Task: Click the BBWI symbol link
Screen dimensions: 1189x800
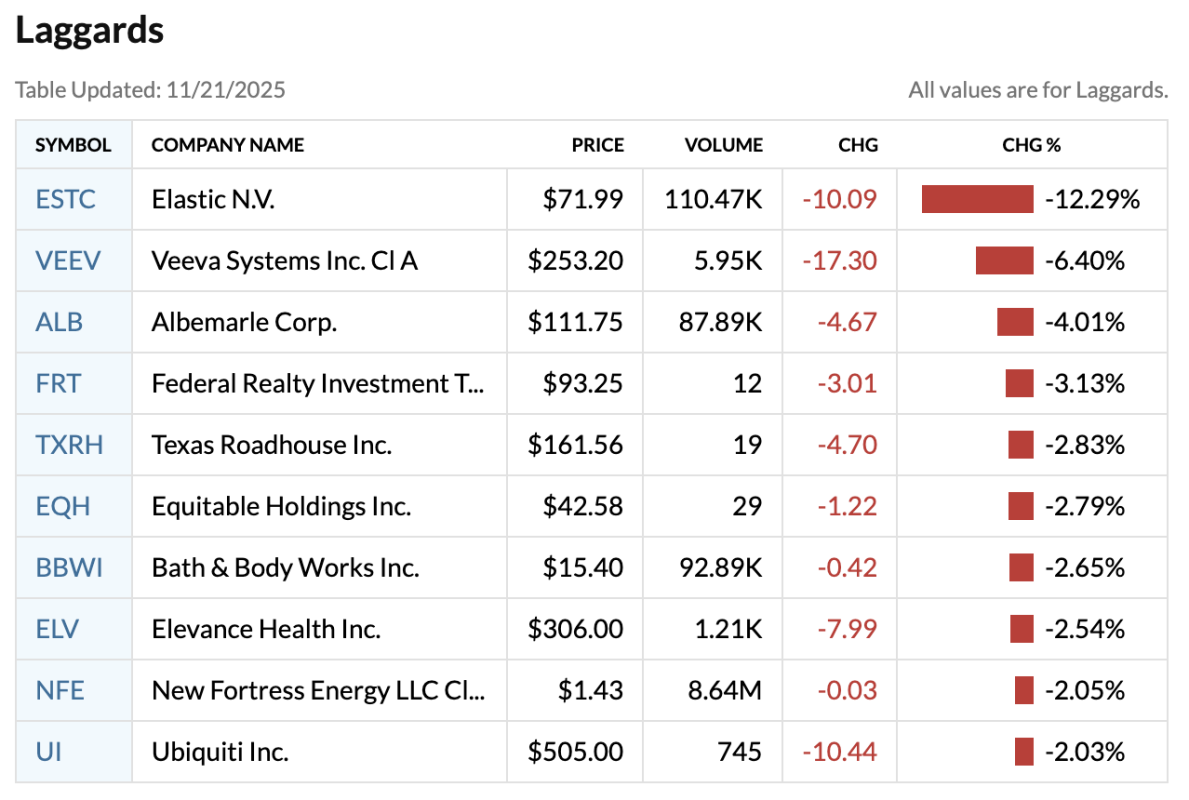Action: click(x=69, y=568)
